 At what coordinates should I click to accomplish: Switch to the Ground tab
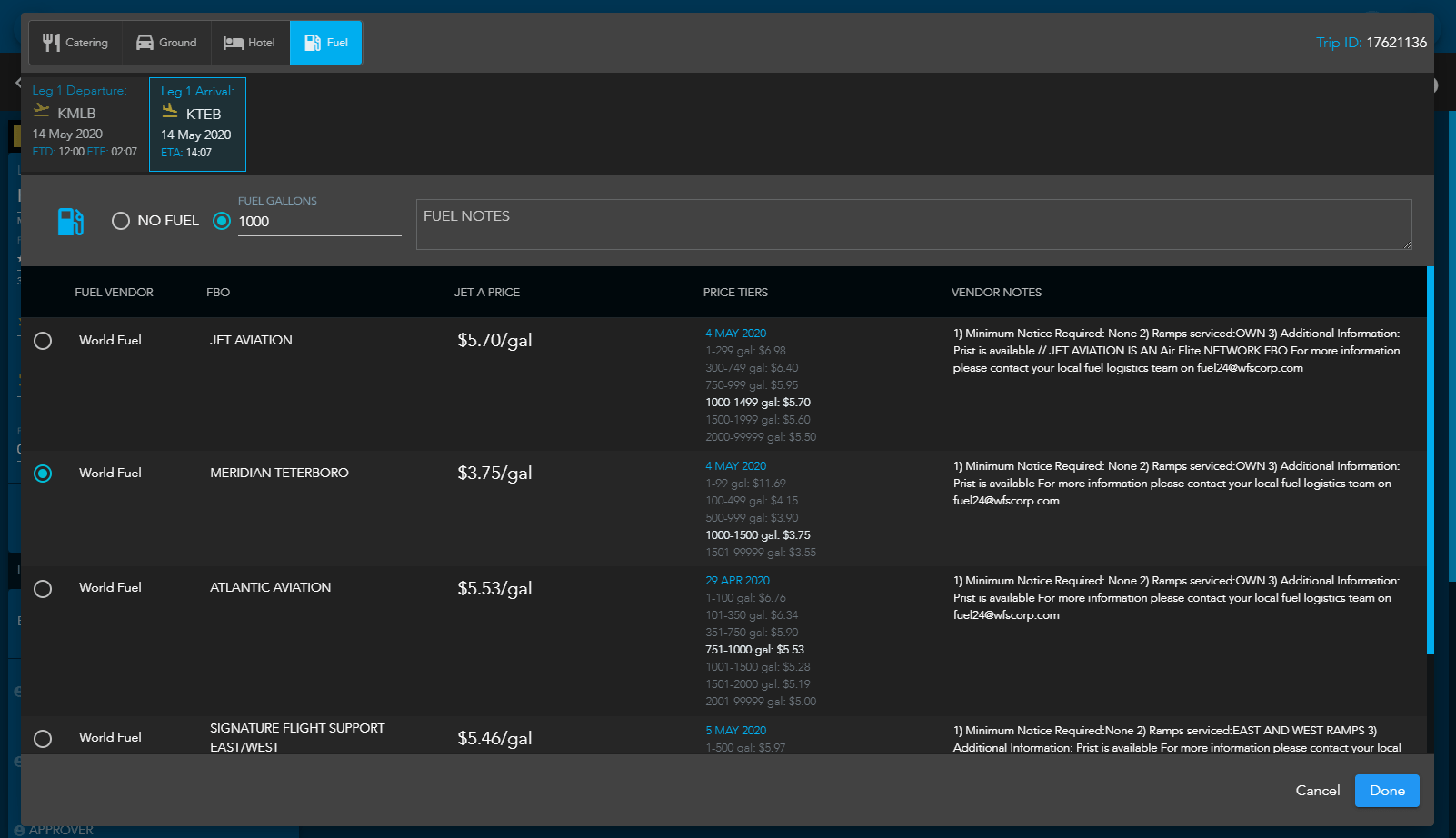click(x=166, y=43)
